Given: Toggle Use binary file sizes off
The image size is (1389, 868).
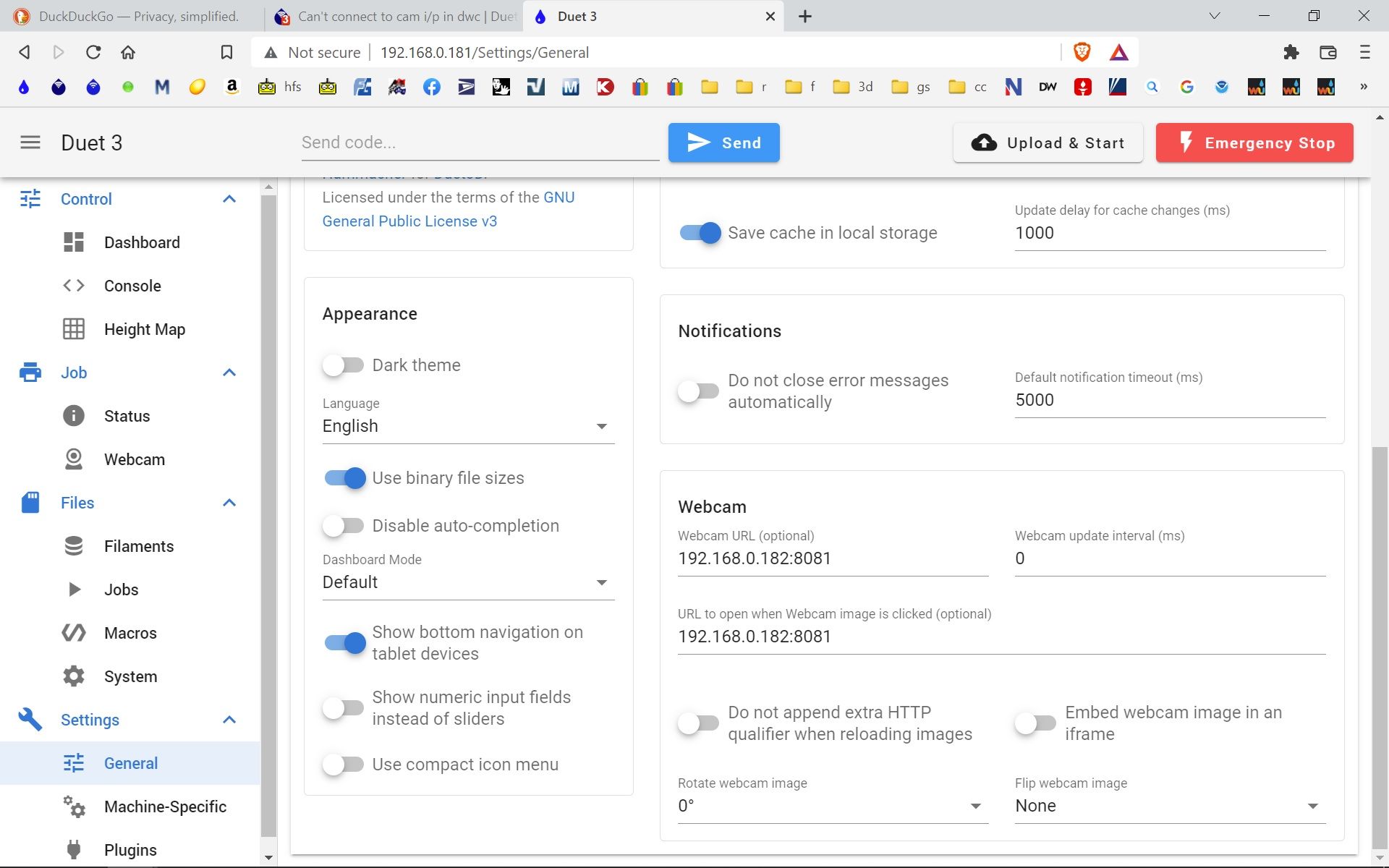Looking at the screenshot, I should click(344, 478).
